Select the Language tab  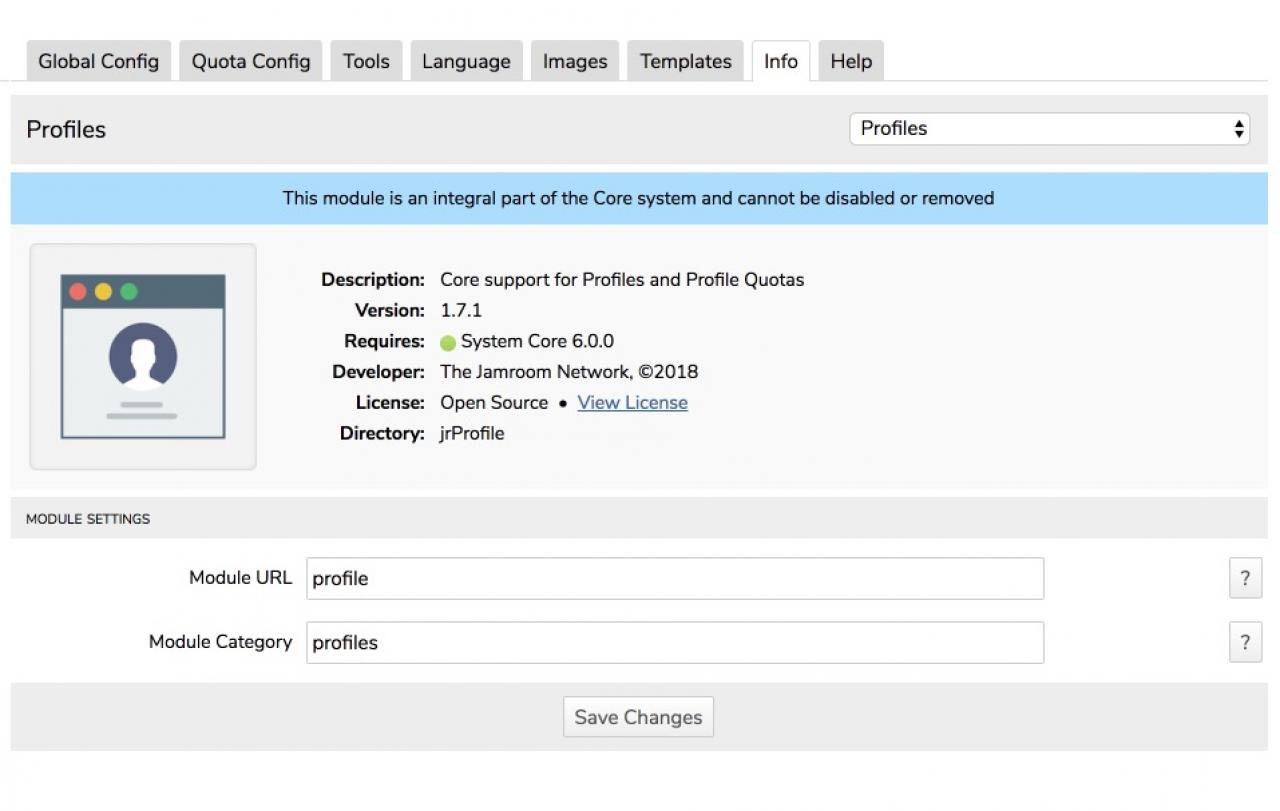tap(466, 61)
